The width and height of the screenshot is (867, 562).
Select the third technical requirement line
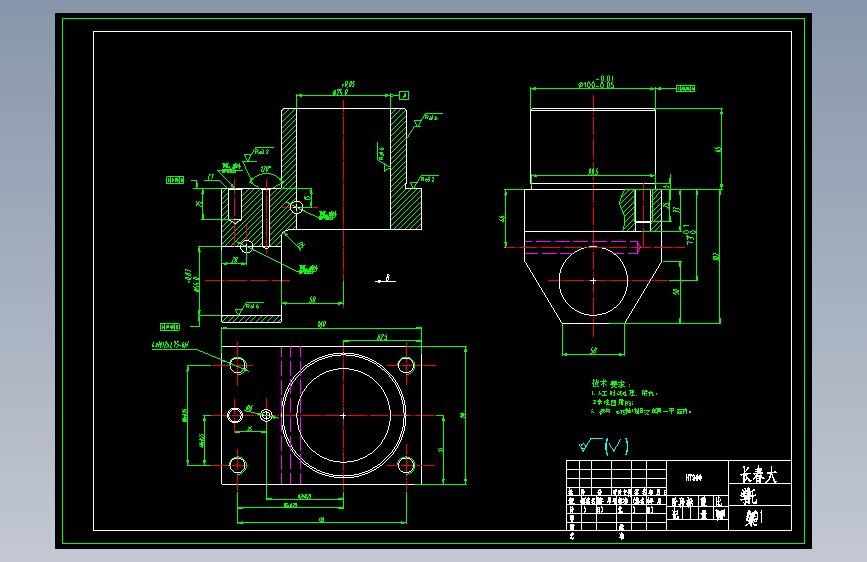(641, 412)
